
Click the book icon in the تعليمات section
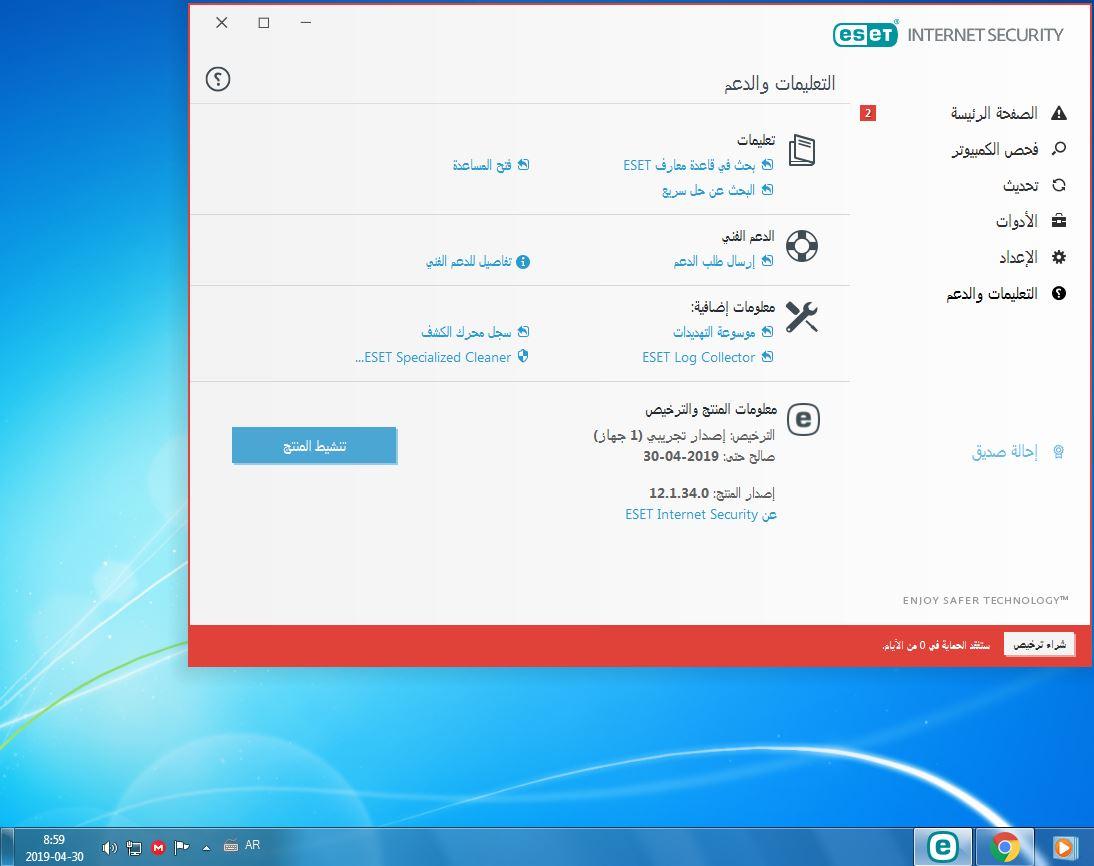pos(802,151)
